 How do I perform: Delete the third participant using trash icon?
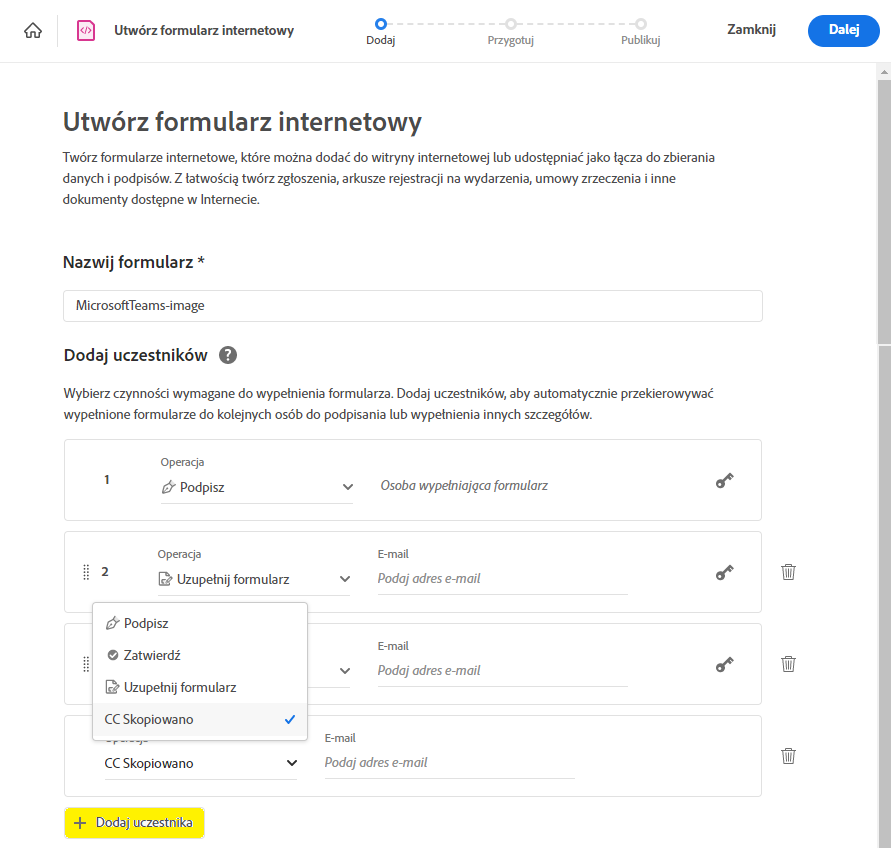(x=788, y=664)
